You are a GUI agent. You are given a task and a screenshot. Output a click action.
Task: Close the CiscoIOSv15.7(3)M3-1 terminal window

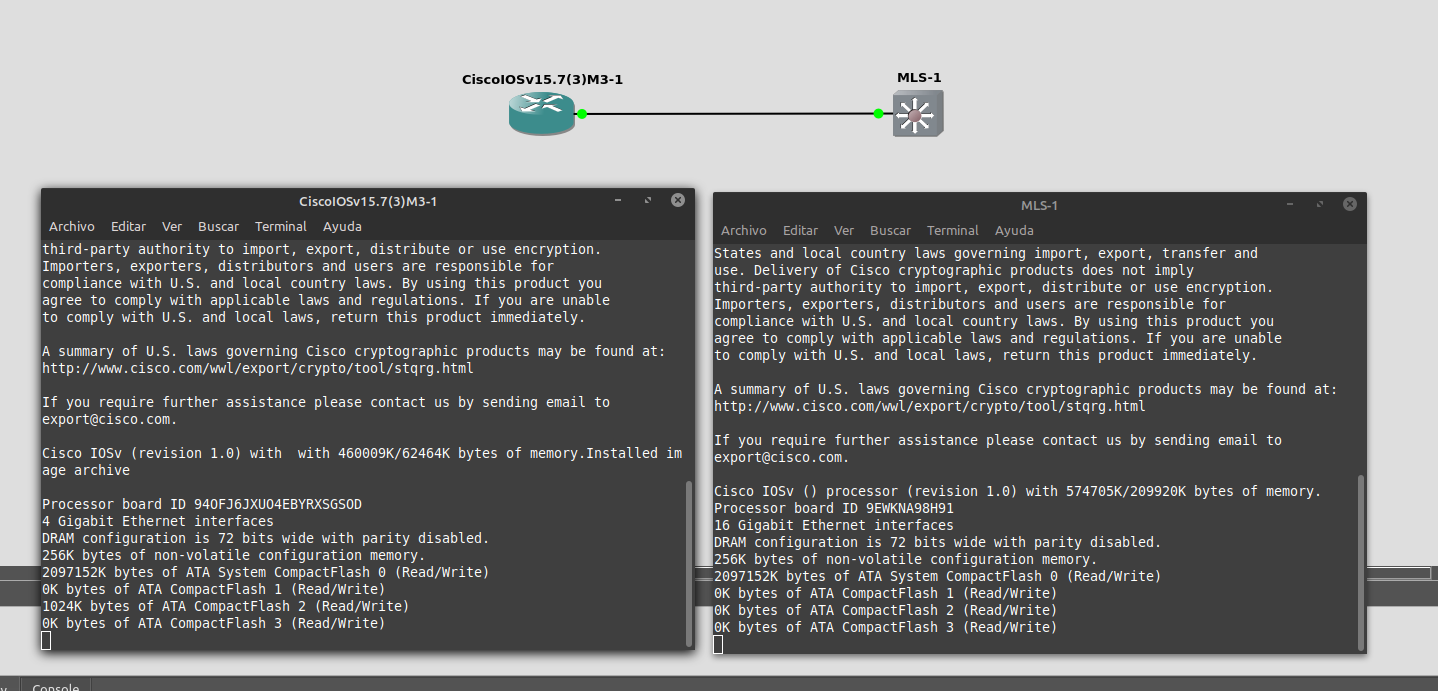pyautogui.click(x=677, y=200)
